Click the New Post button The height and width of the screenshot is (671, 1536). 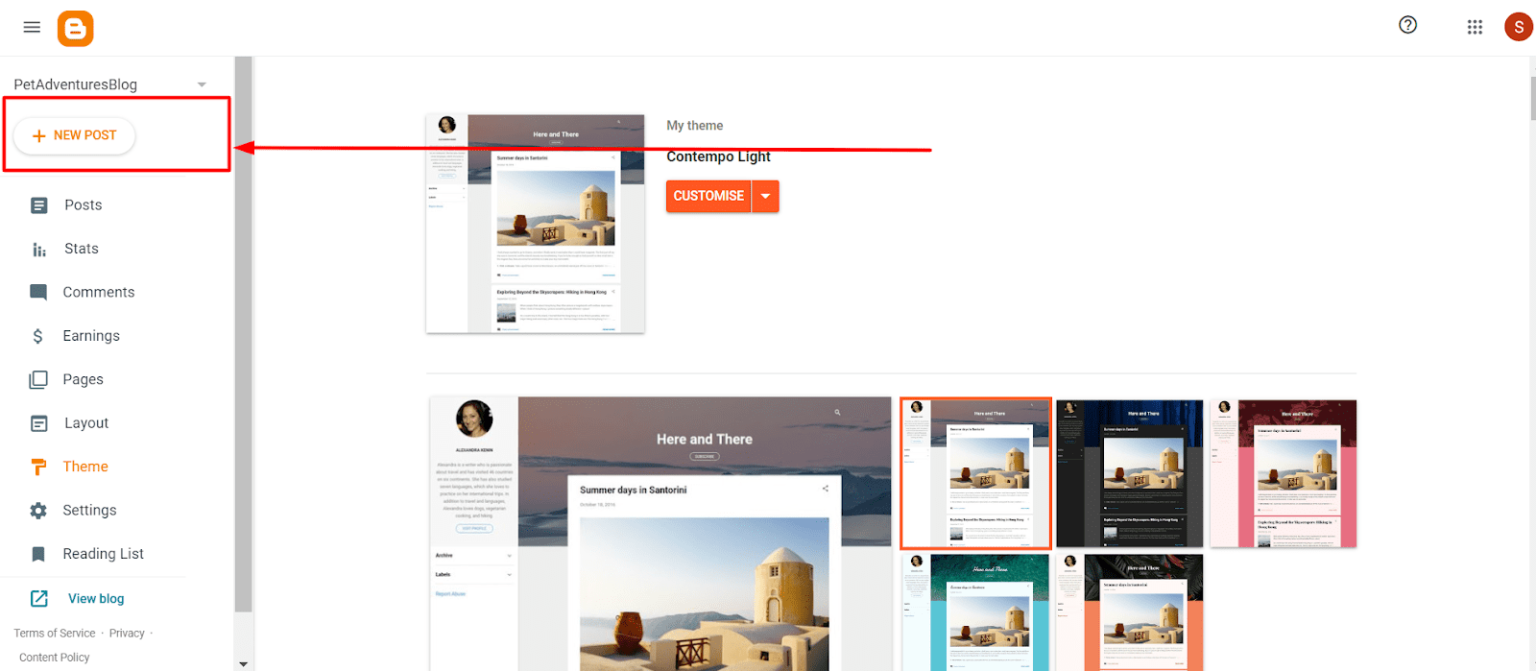point(73,134)
